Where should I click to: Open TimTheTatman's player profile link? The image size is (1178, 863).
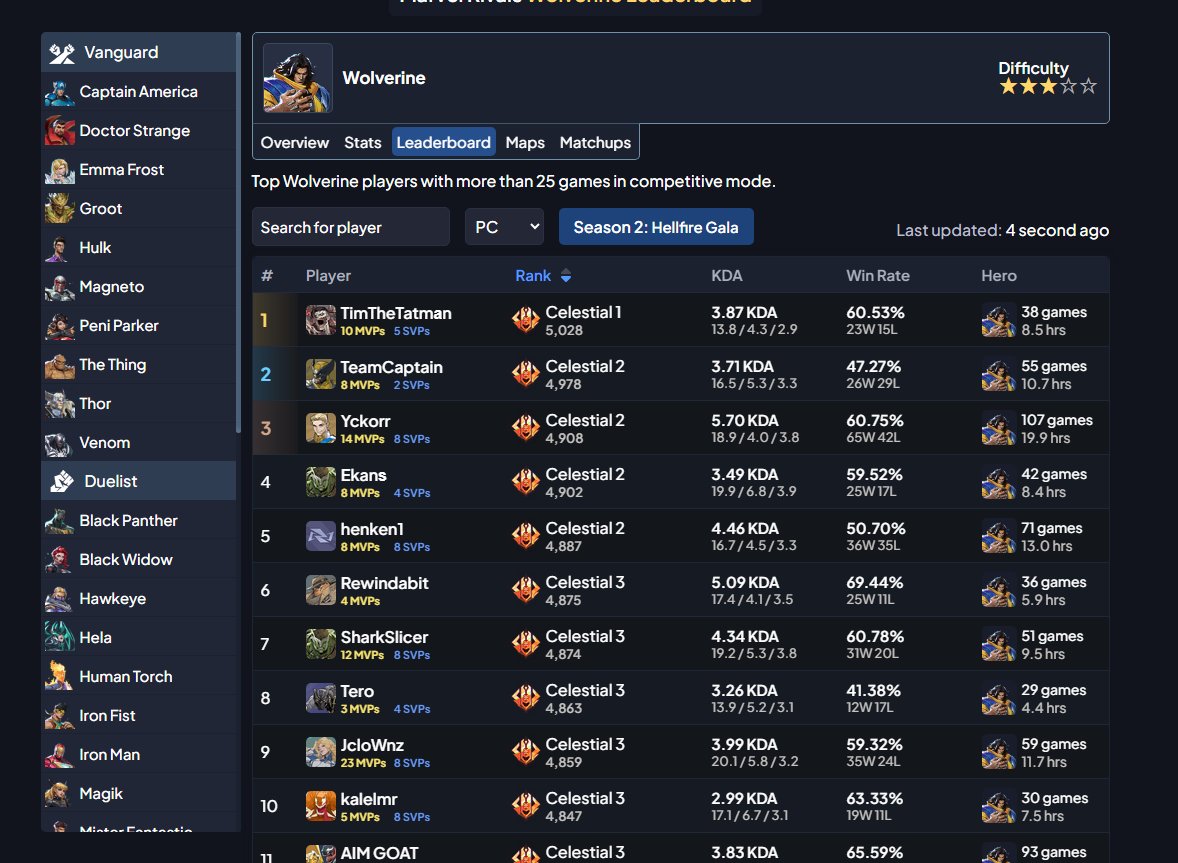coord(396,313)
